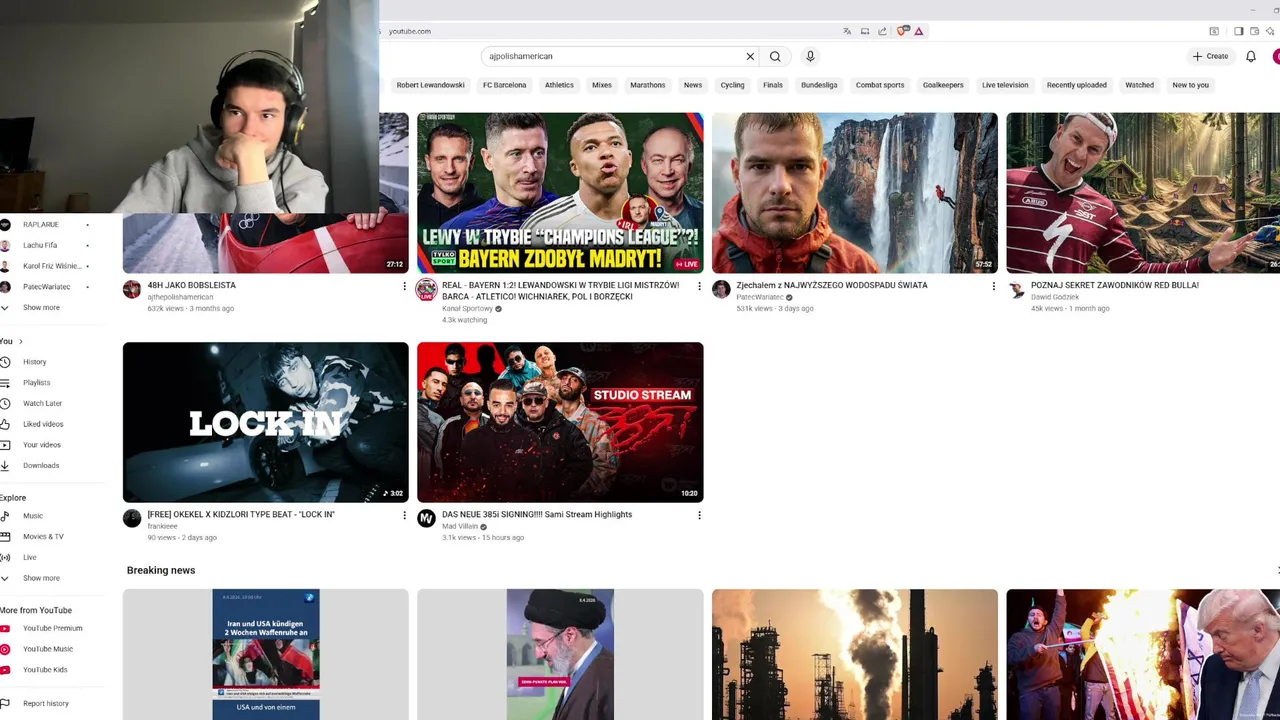
Task: Select the Athletics filter chip
Action: pos(559,85)
